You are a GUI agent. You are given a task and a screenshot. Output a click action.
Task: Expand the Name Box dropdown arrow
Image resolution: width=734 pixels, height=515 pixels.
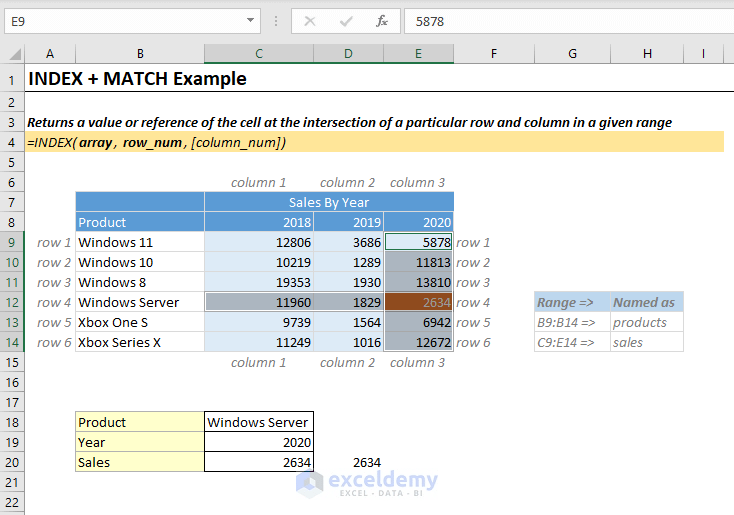coord(250,20)
